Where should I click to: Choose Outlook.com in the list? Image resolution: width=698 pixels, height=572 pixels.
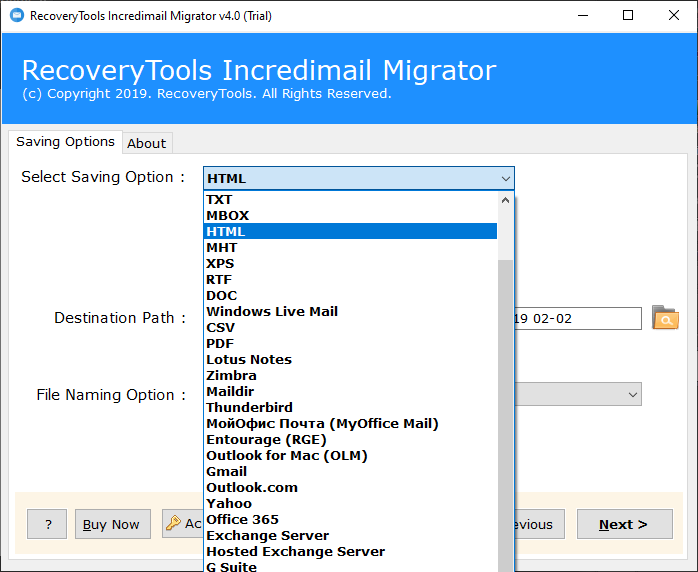pos(350,488)
